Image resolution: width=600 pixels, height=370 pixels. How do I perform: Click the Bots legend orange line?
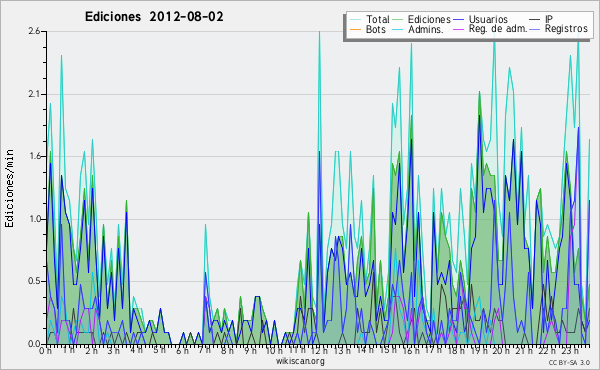pyautogui.click(x=355, y=29)
